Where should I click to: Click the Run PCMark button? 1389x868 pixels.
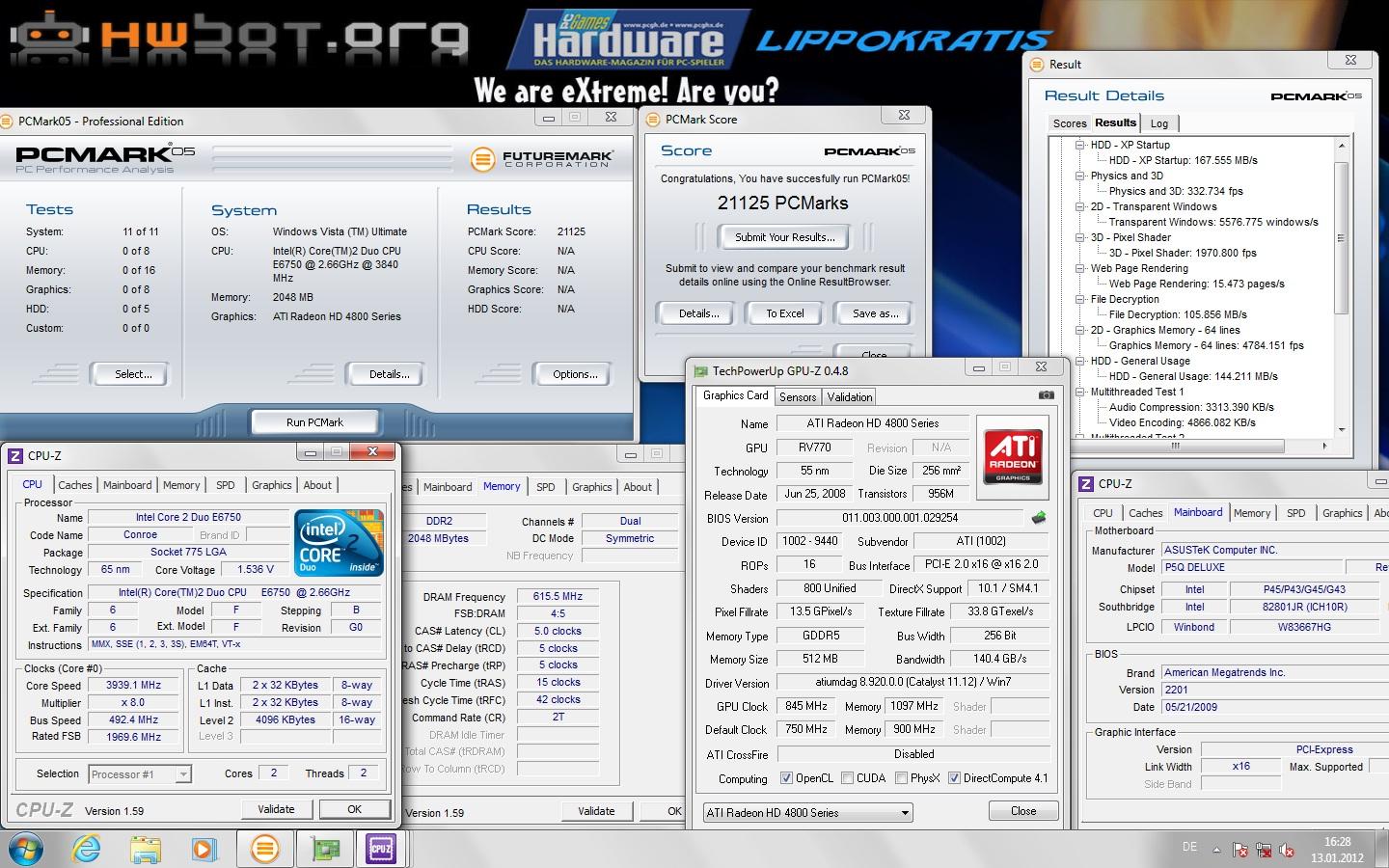314,422
